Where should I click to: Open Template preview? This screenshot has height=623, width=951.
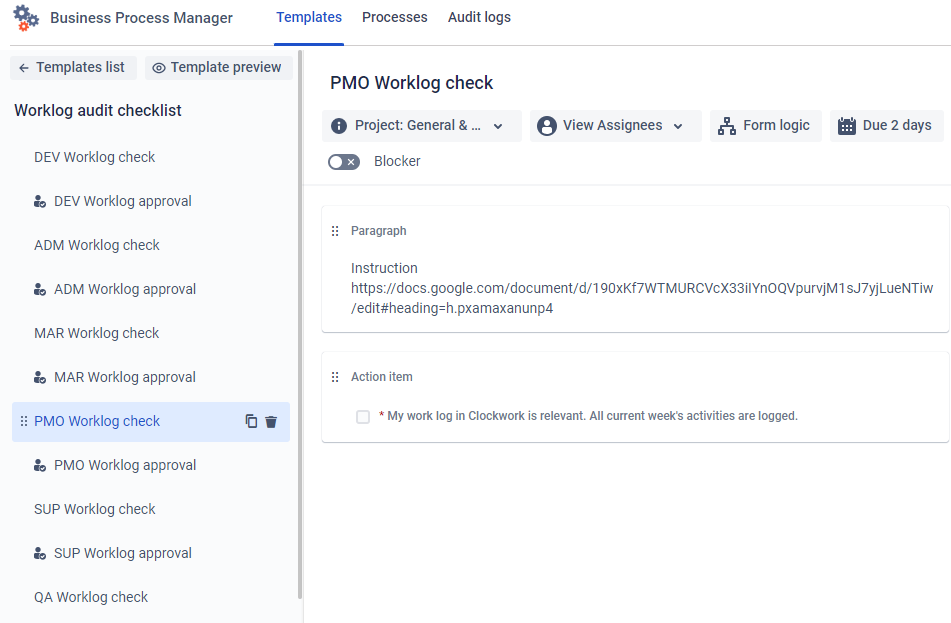pos(219,67)
